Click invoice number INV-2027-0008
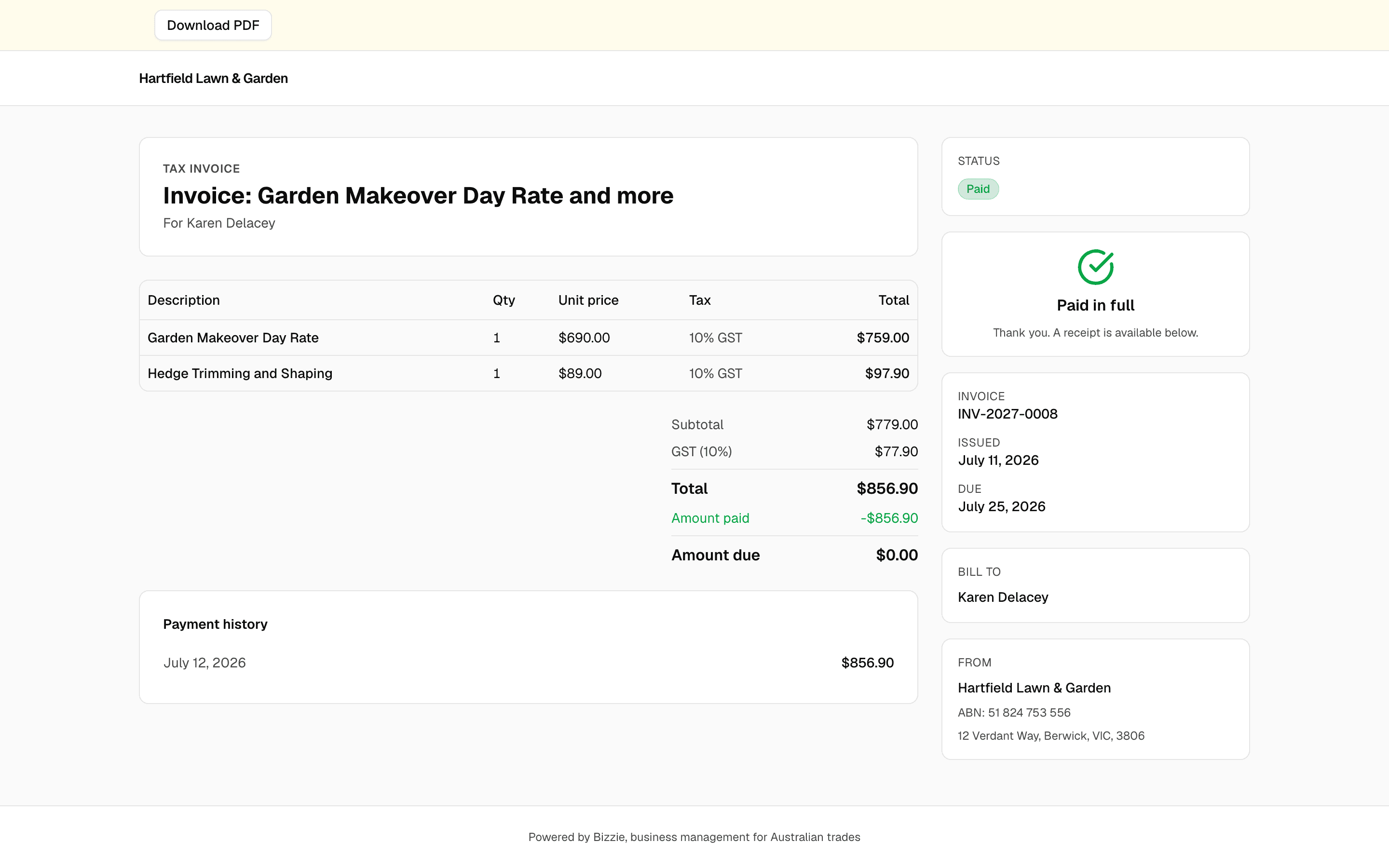 (1008, 414)
